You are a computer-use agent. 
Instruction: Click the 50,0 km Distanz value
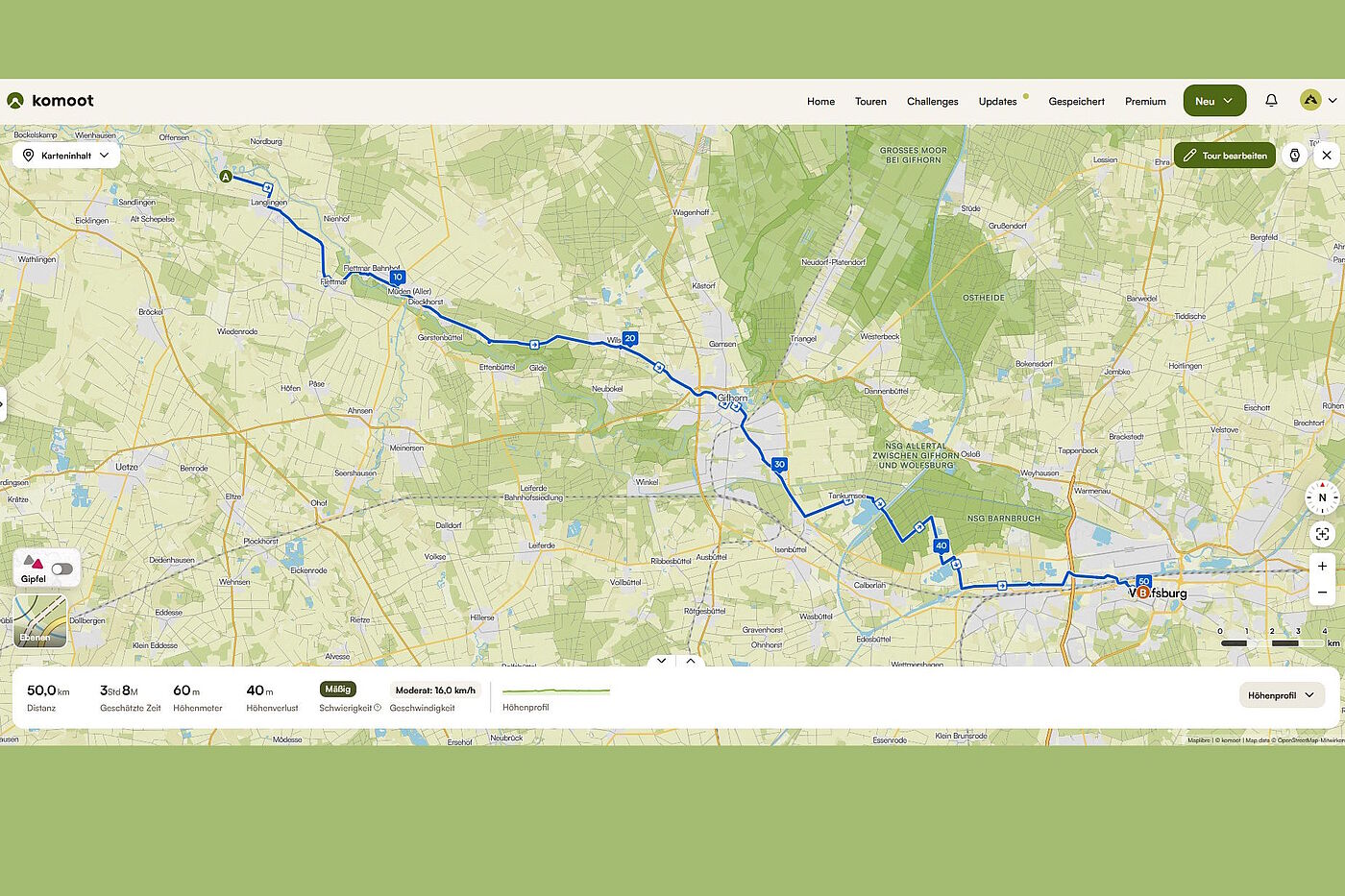click(x=48, y=690)
